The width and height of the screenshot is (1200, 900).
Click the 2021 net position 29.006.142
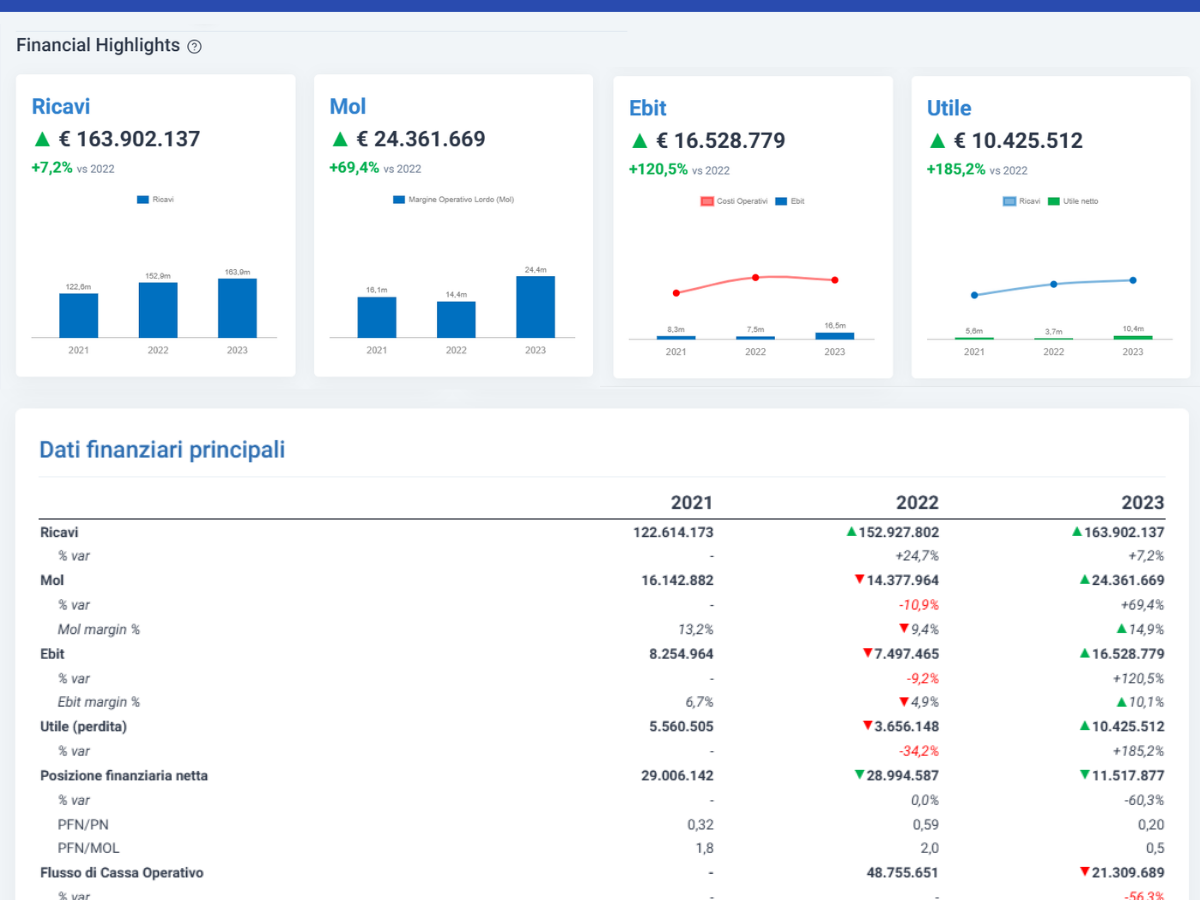pyautogui.click(x=677, y=775)
